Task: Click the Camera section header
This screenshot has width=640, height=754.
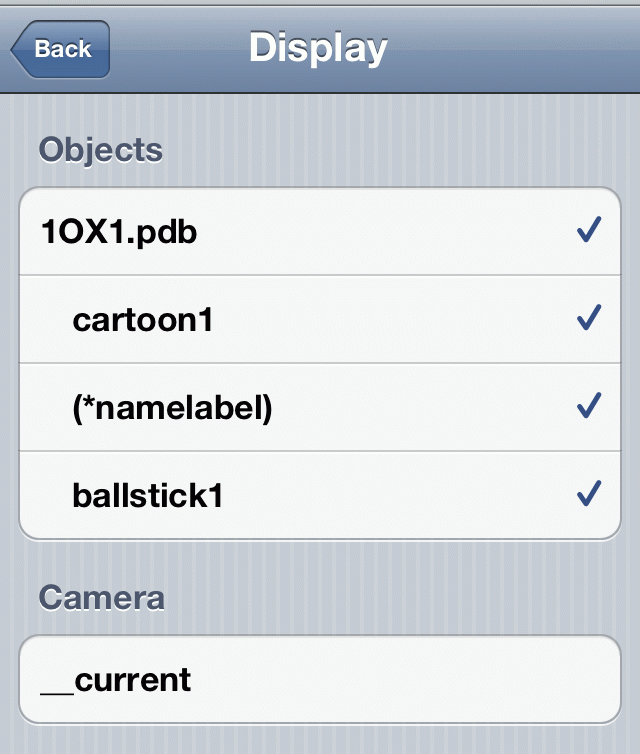Action: point(101,598)
